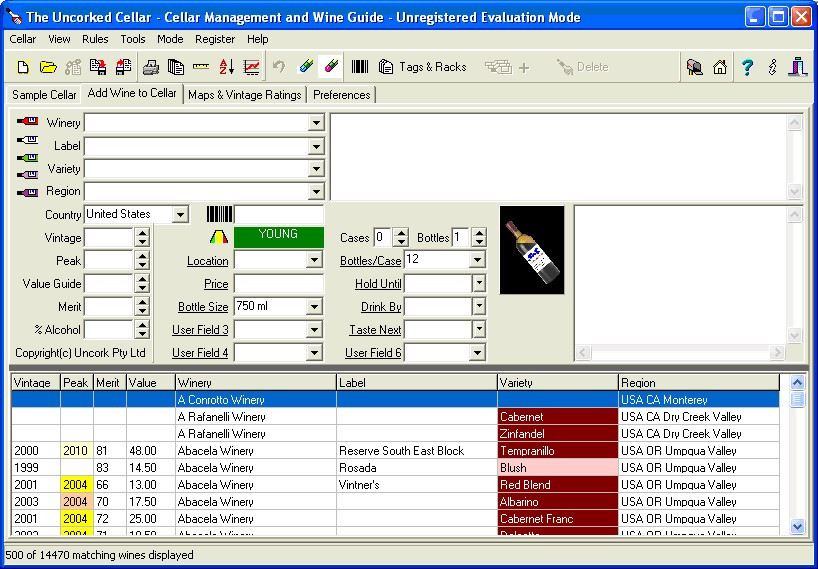This screenshot has width=818, height=569.
Task: Click the exit door icon in toolbar
Action: click(x=798, y=67)
